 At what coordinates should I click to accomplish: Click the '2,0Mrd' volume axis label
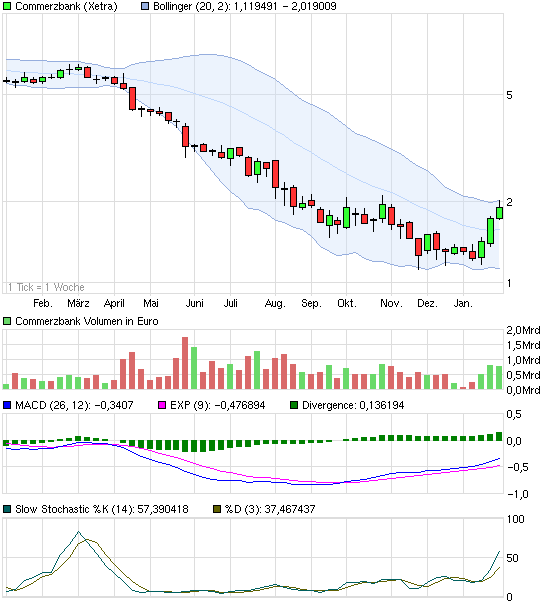(523, 330)
